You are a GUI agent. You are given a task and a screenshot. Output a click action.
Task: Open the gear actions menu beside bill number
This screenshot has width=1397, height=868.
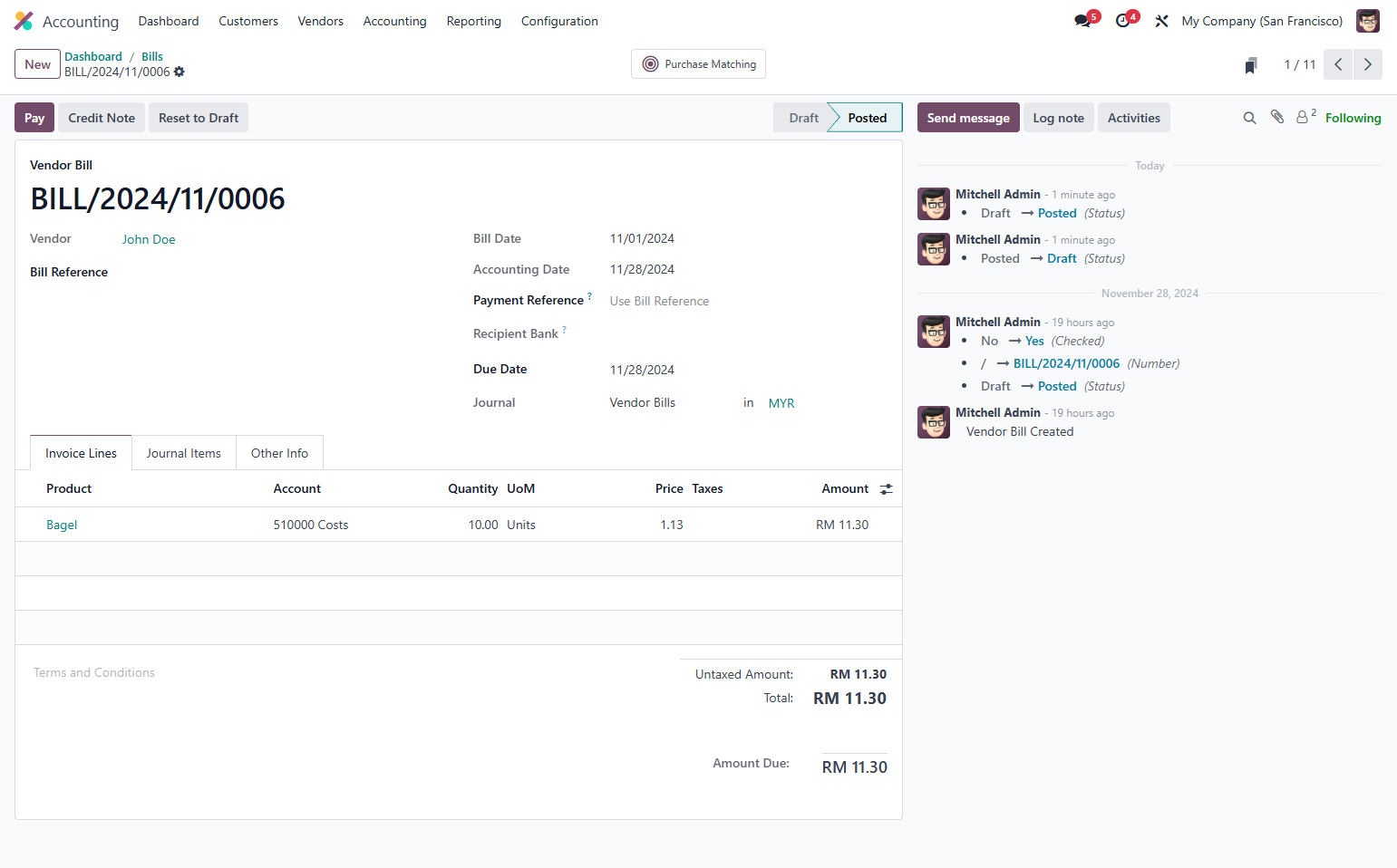click(x=179, y=72)
